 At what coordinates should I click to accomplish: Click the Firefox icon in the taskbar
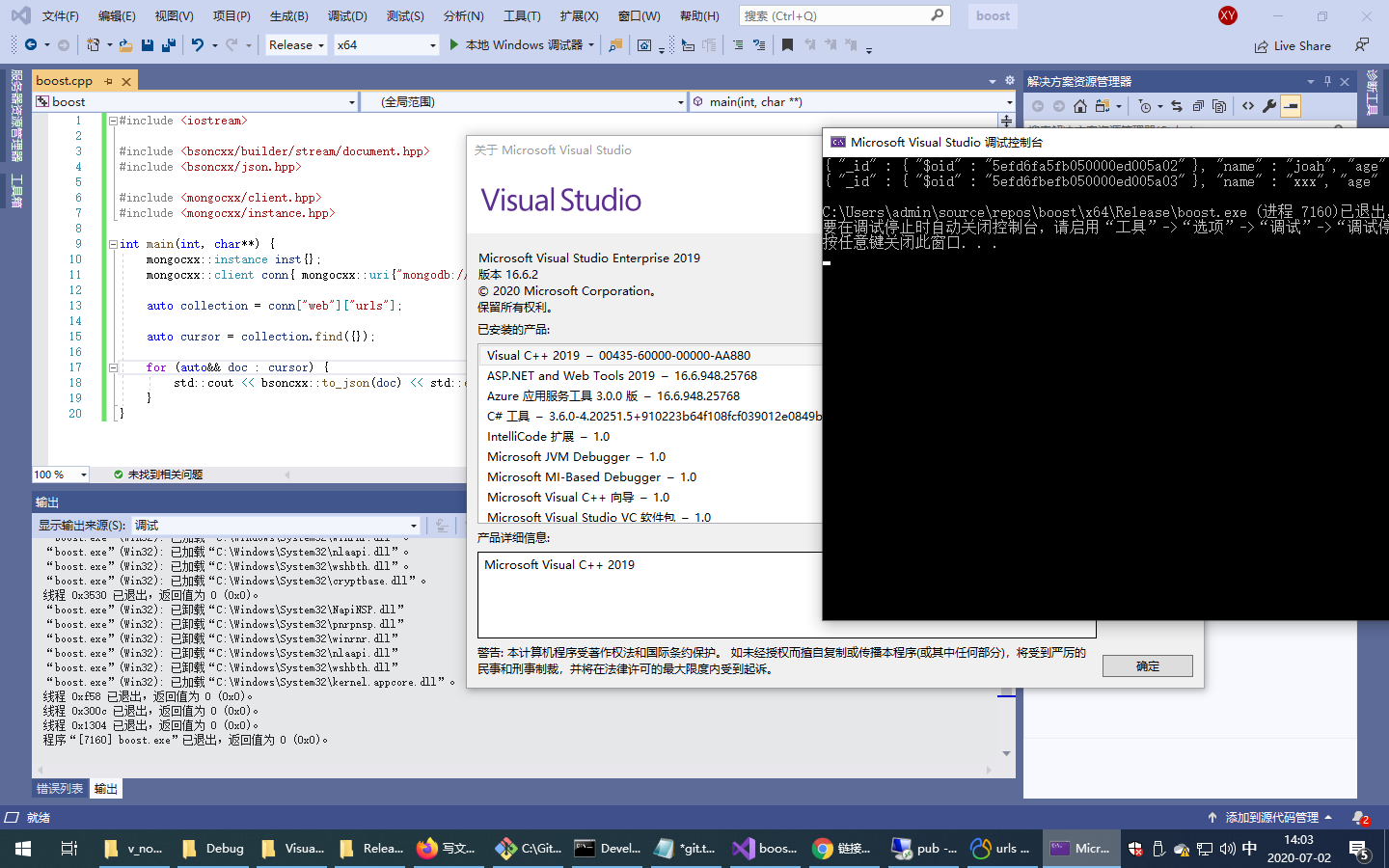(426, 849)
